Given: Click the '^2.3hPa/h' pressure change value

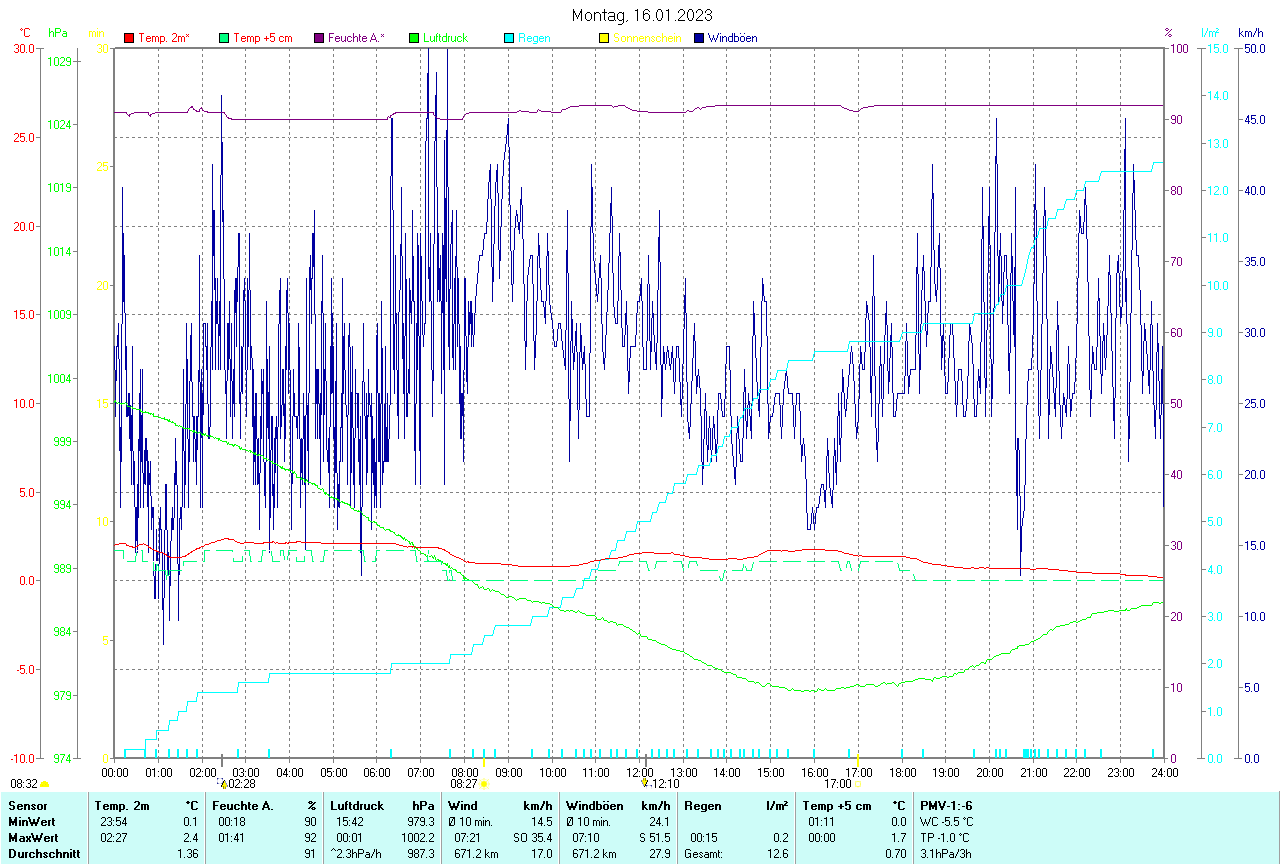Looking at the screenshot, I should [357, 854].
